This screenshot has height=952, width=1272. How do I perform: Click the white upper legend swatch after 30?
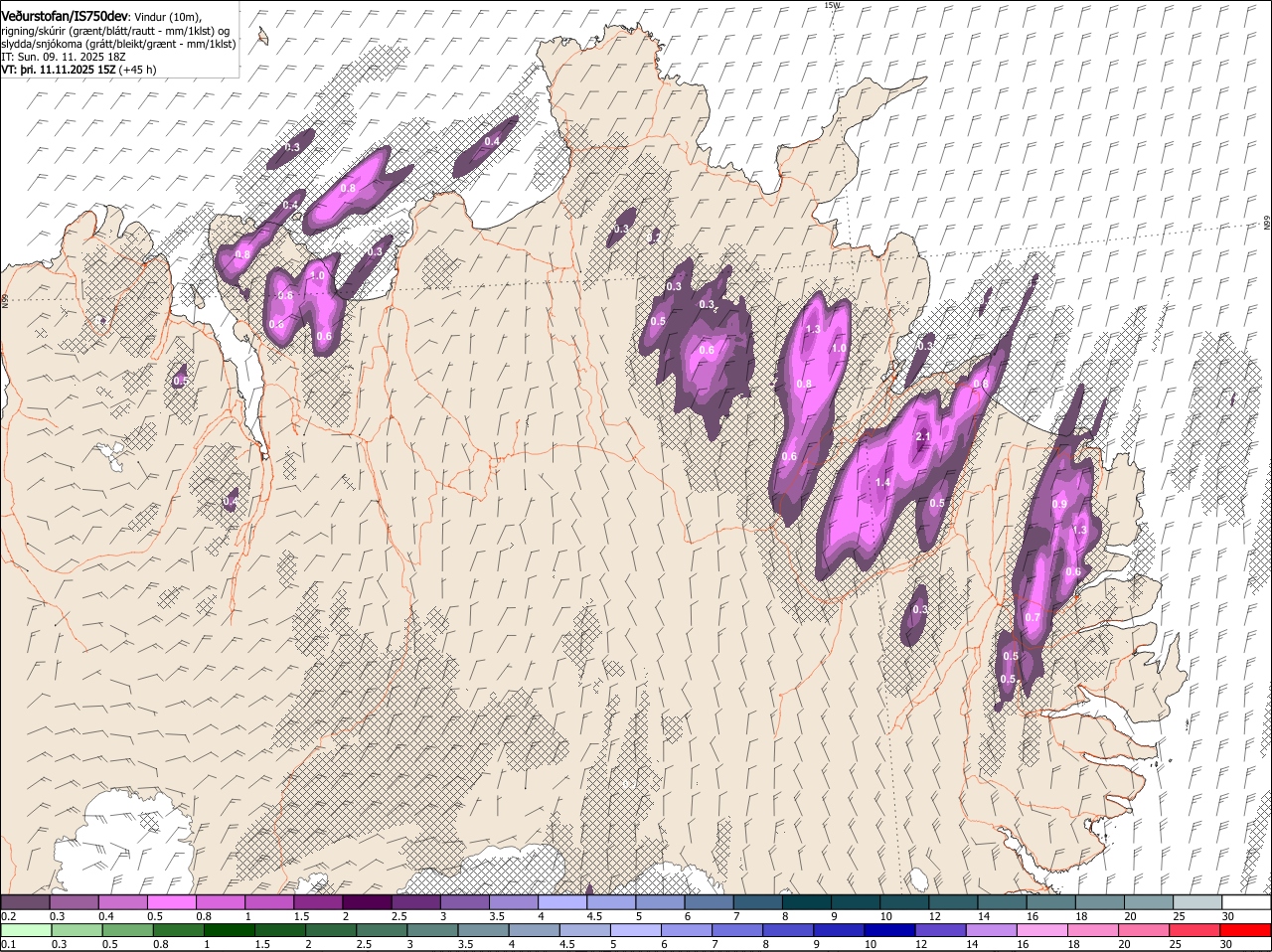1247,901
